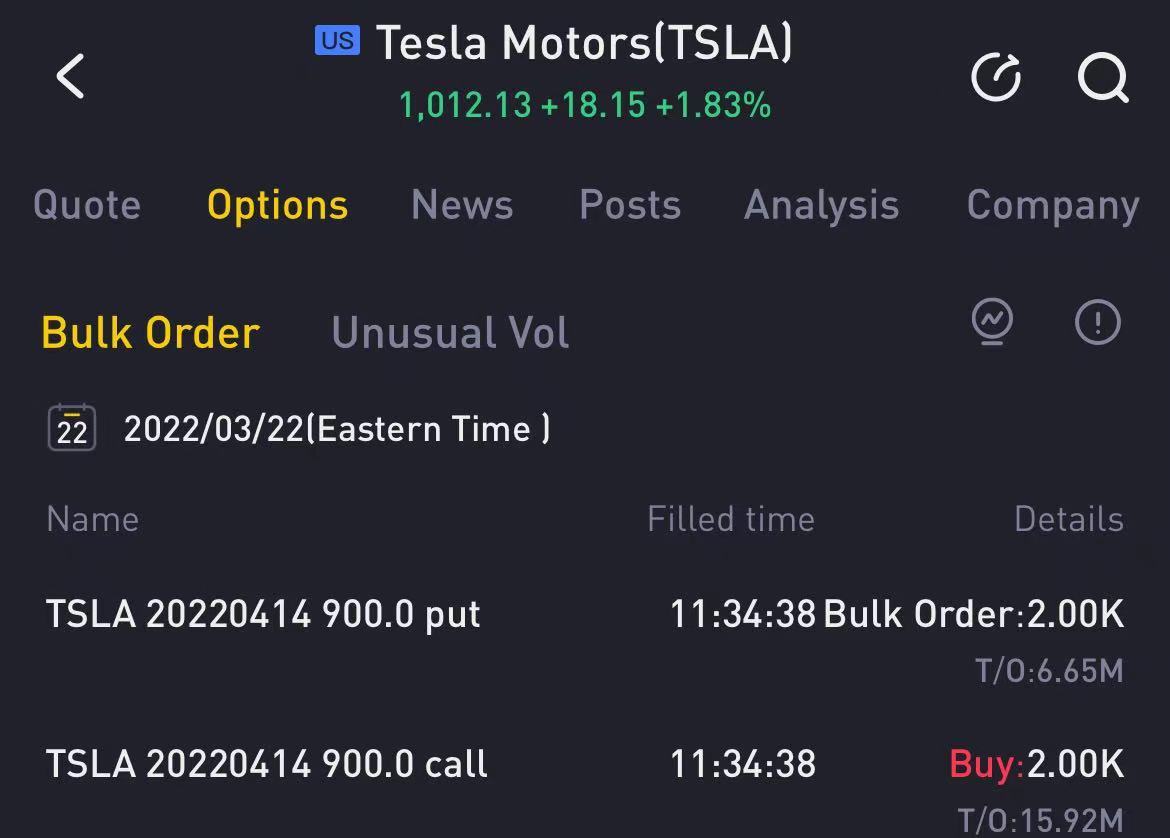Open the Analysis tab
Viewport: 1170px width, 838px height.
pyautogui.click(x=821, y=205)
